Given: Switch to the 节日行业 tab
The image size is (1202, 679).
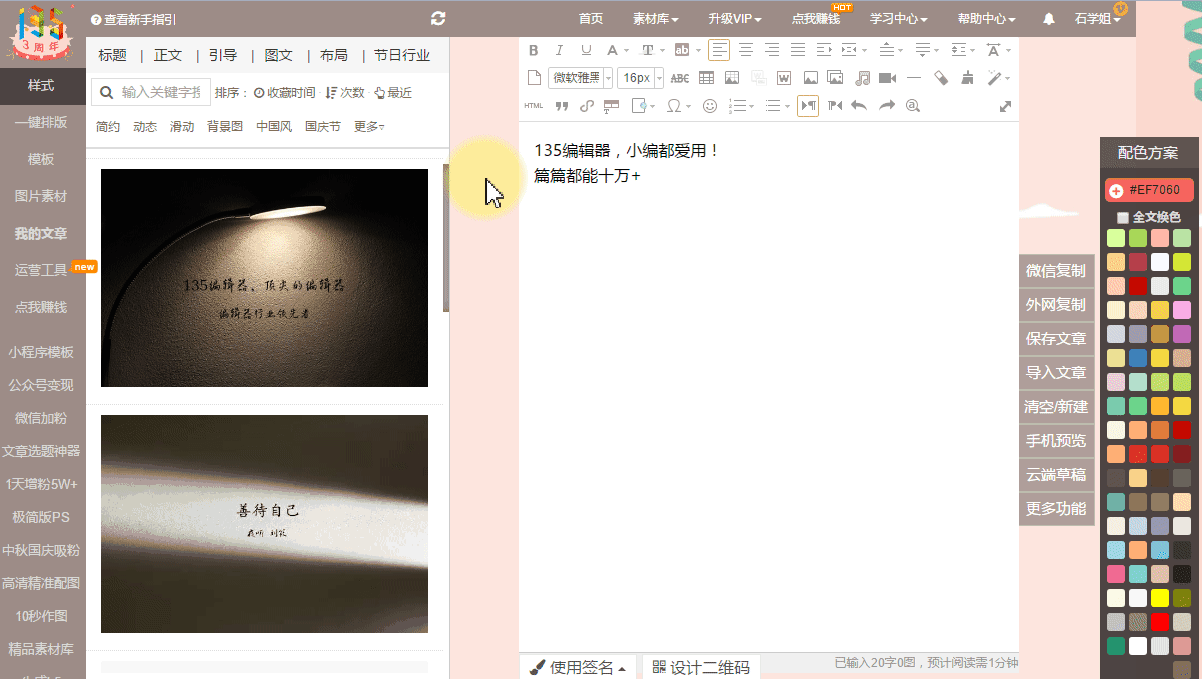Looking at the screenshot, I should [x=402, y=55].
